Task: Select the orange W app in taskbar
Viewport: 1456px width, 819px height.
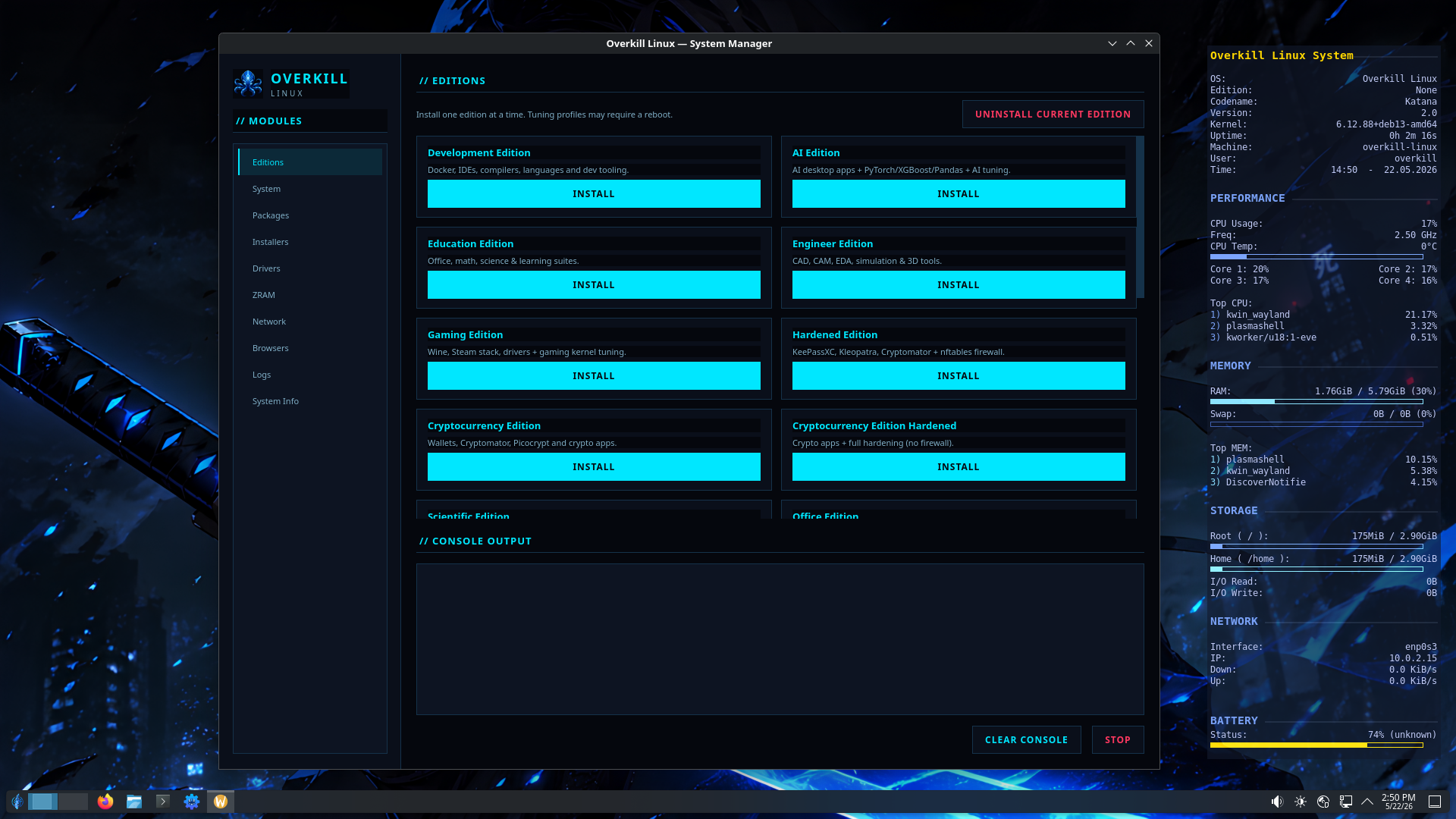Action: click(x=221, y=802)
